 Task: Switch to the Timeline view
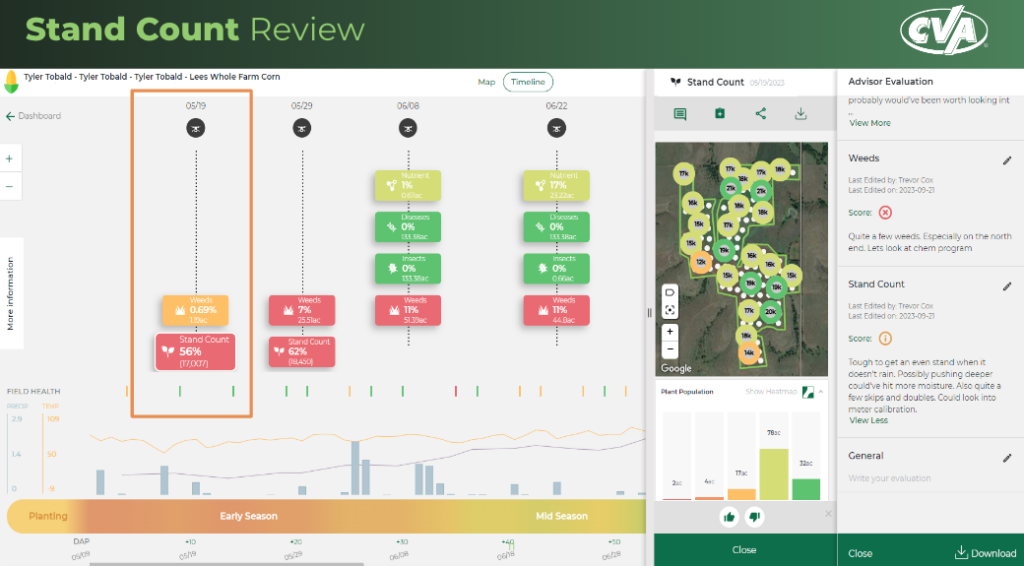pos(528,82)
